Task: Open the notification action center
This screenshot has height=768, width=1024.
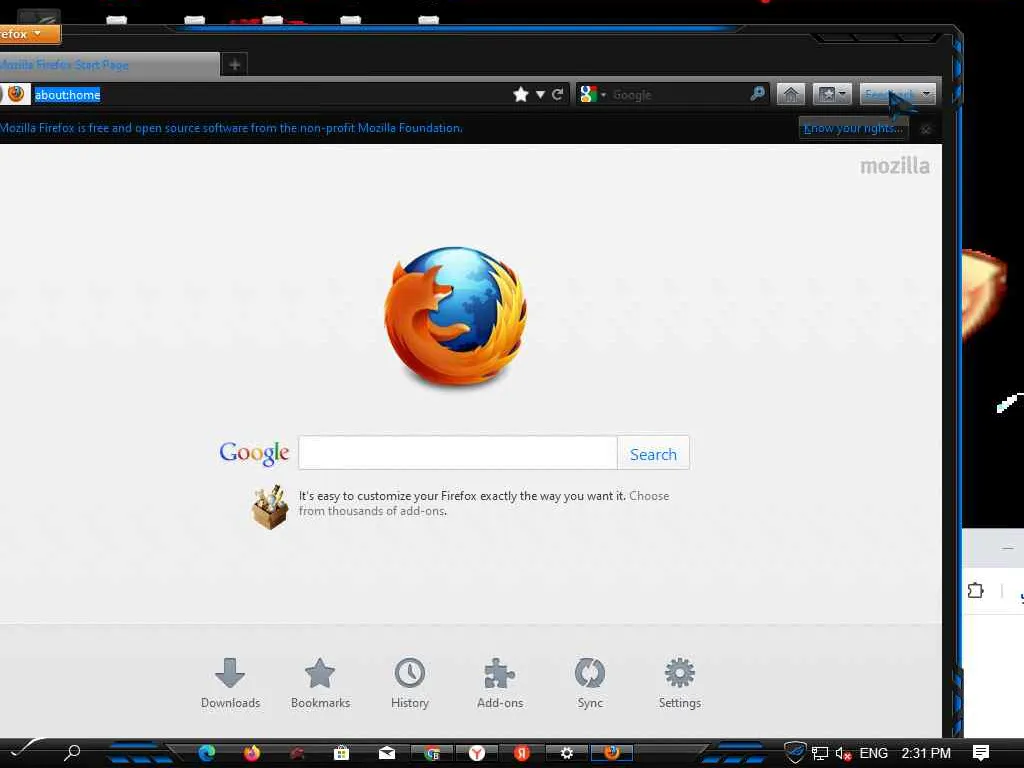Action: (x=980, y=753)
